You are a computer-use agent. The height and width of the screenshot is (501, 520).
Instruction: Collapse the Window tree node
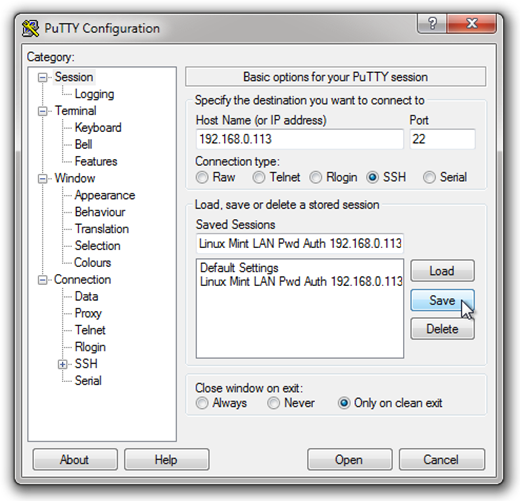(x=43, y=179)
